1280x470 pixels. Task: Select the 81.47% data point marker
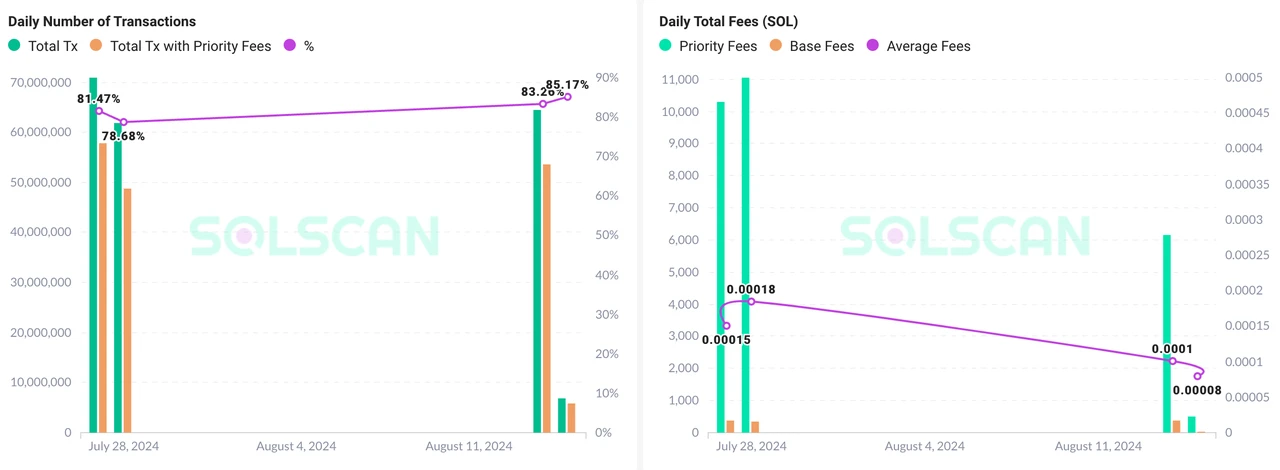click(x=99, y=111)
